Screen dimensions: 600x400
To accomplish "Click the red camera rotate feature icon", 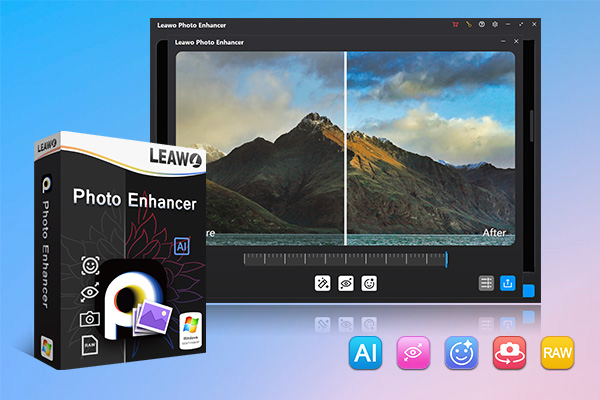I will coord(509,353).
